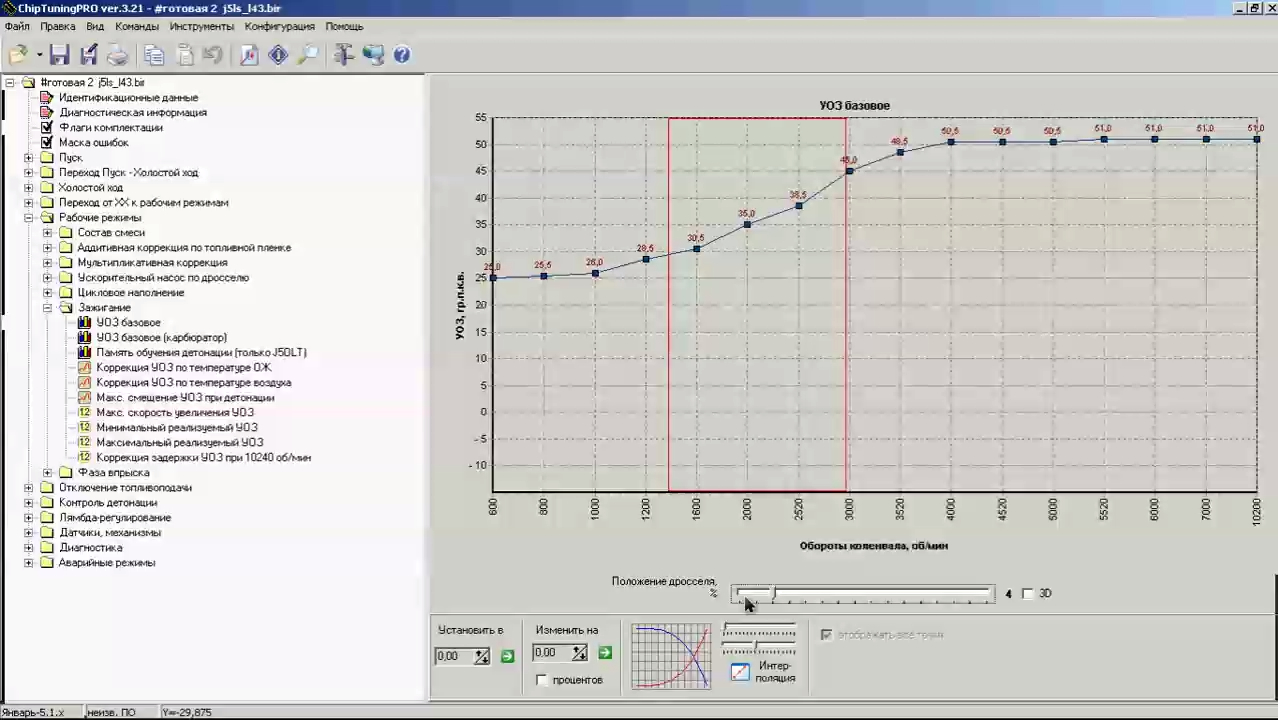Click the Изменить на value stepper
1278x720 pixels.
pos(579,653)
